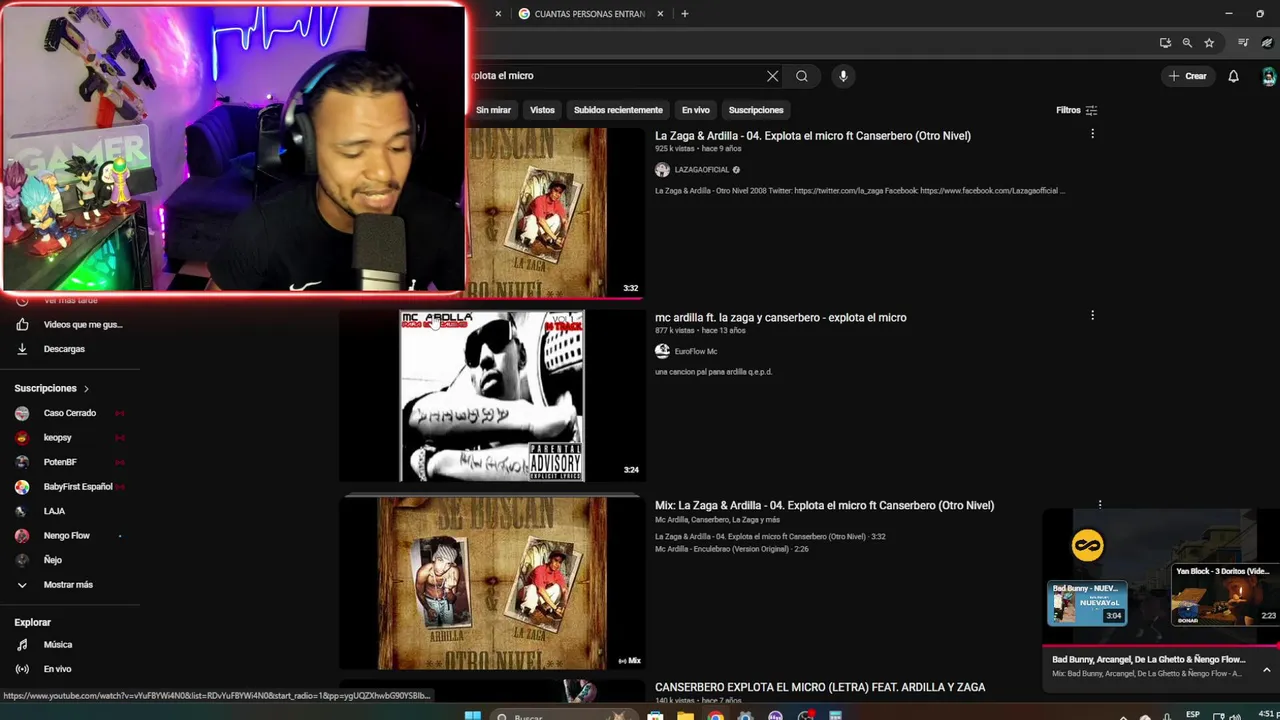Screen dimensions: 1280x720
Task: Play the first Se Buscan thumbnail with 3:32
Action: [x=555, y=212]
